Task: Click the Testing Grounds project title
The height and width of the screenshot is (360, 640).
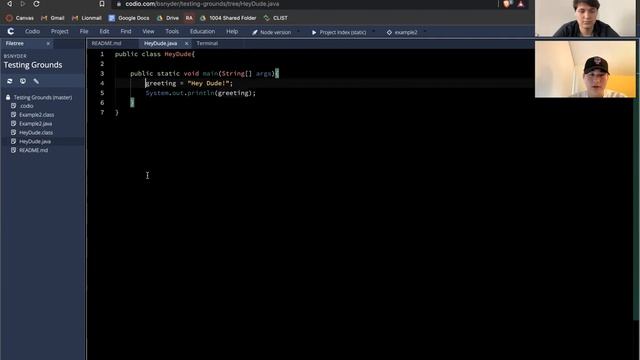Action: point(33,65)
